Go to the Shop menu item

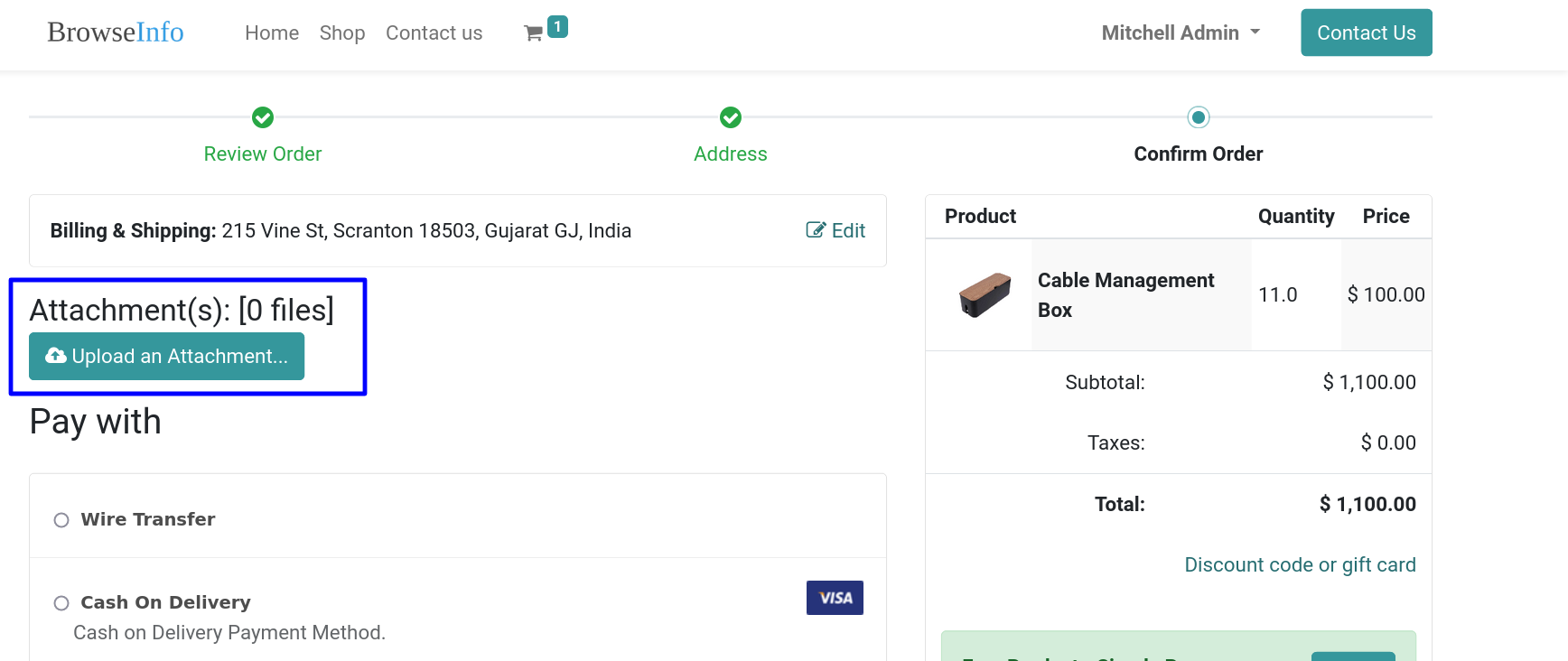(342, 33)
